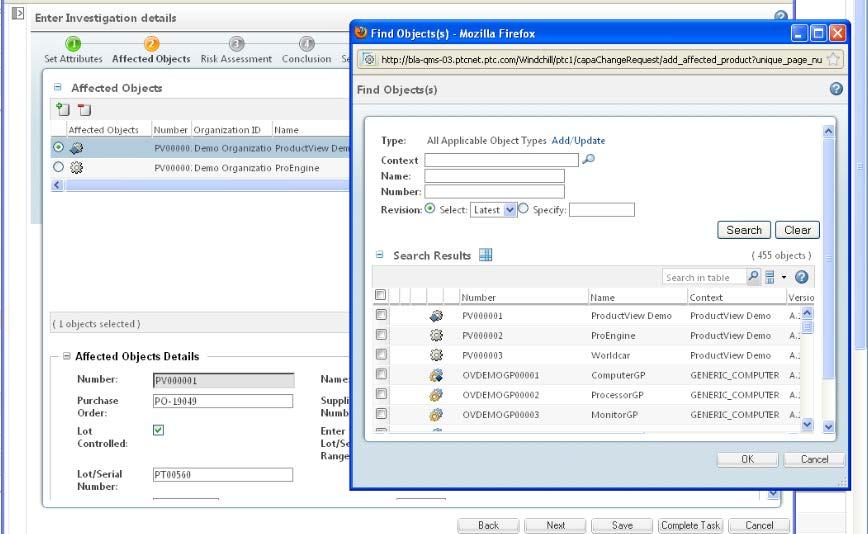This screenshot has height=534, width=868.
Task: Click the Cancel button in the wizard
Action: coord(758,525)
